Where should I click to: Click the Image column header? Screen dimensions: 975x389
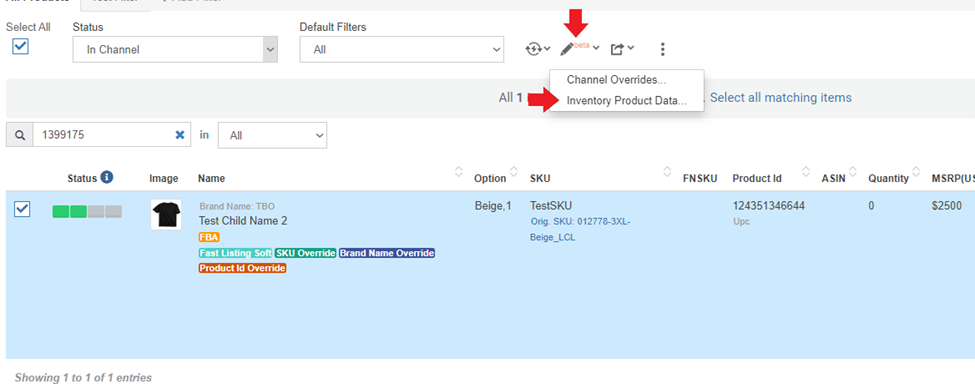point(164,178)
